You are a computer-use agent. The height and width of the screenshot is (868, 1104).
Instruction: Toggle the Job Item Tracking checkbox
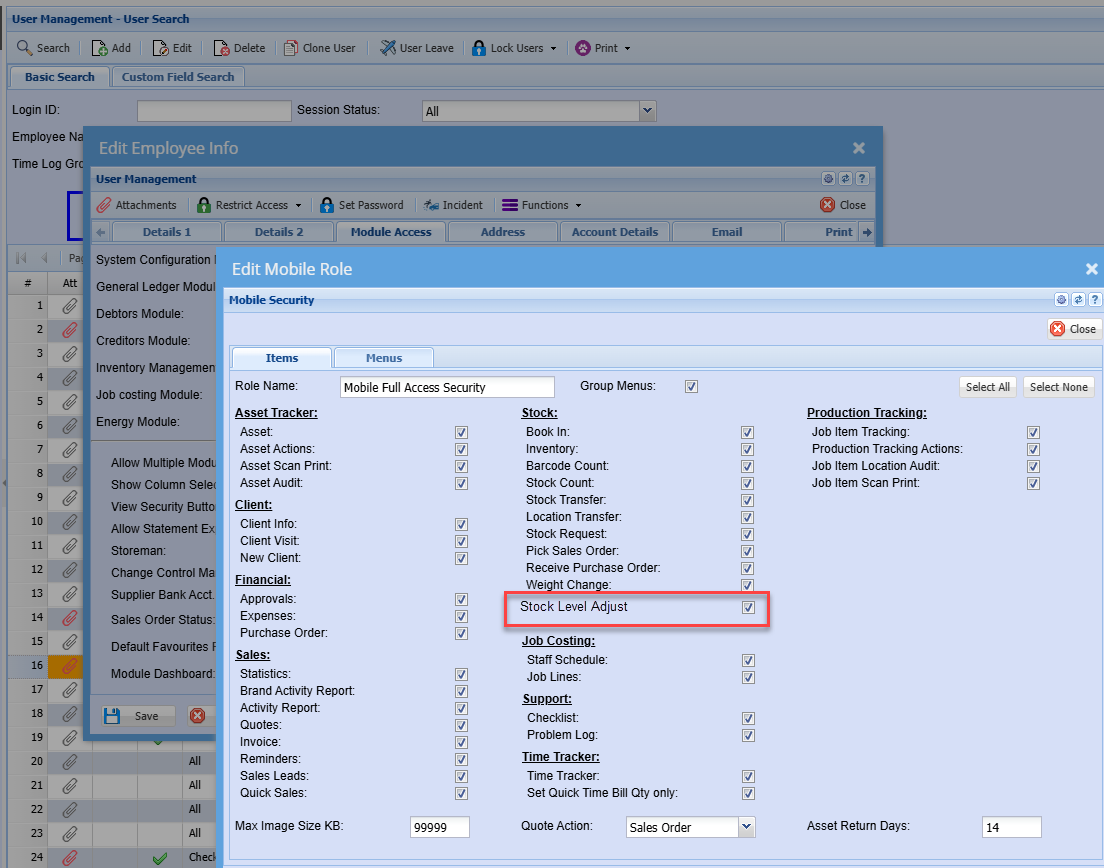(x=1033, y=432)
